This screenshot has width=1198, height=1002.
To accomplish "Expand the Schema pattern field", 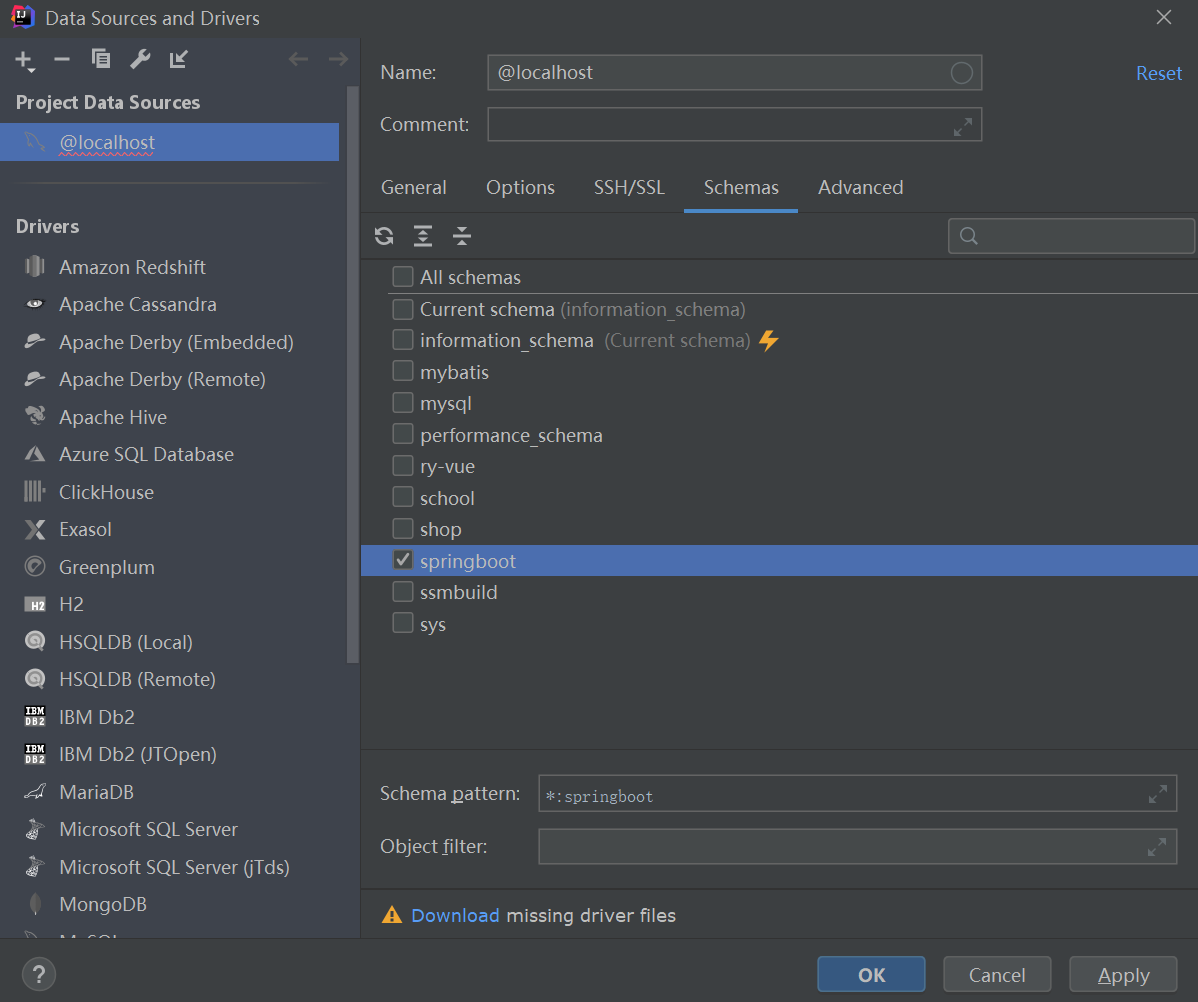I will tap(1158, 794).
